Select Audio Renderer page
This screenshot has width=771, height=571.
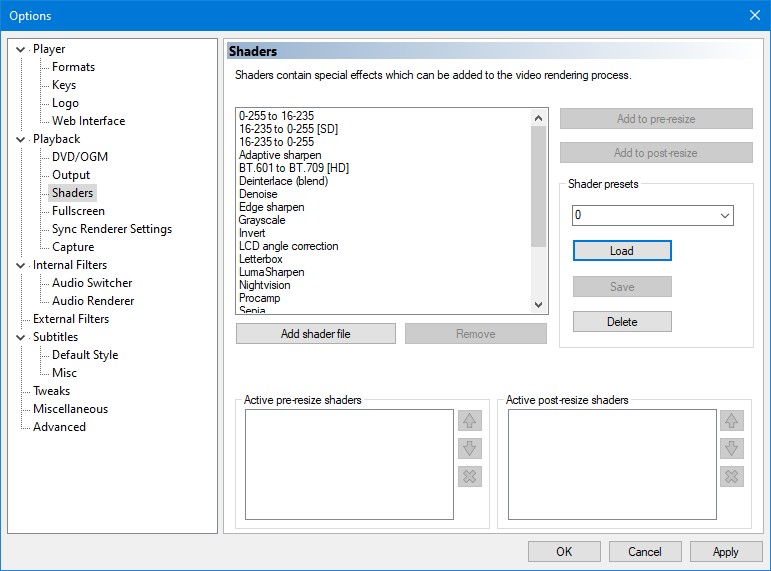93,301
